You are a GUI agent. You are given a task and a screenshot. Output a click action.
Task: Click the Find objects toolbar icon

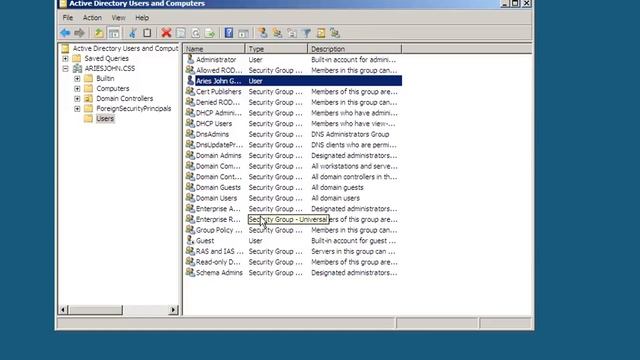click(x=321, y=33)
